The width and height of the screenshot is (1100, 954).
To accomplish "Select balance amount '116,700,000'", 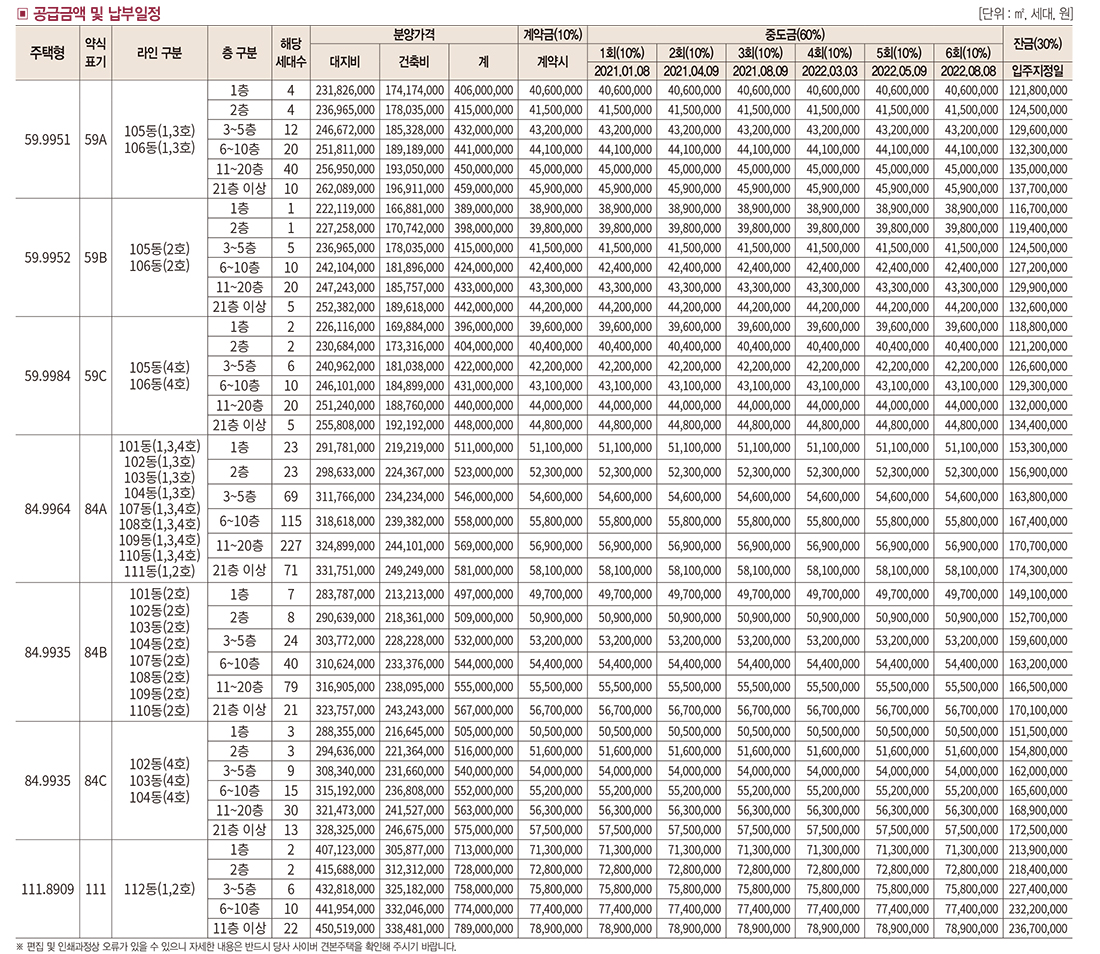I will click(1038, 208).
